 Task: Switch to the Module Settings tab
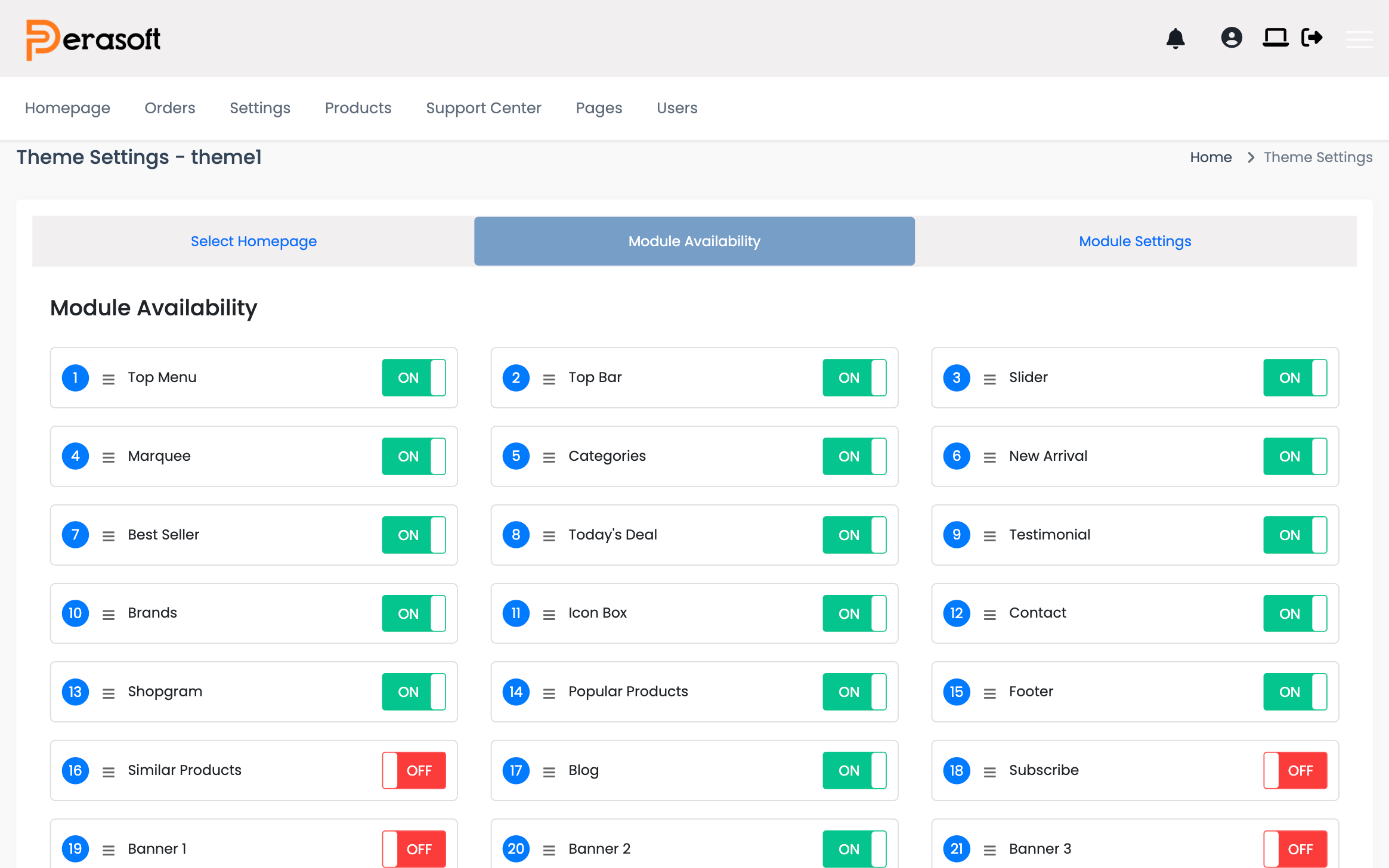pos(1135,241)
